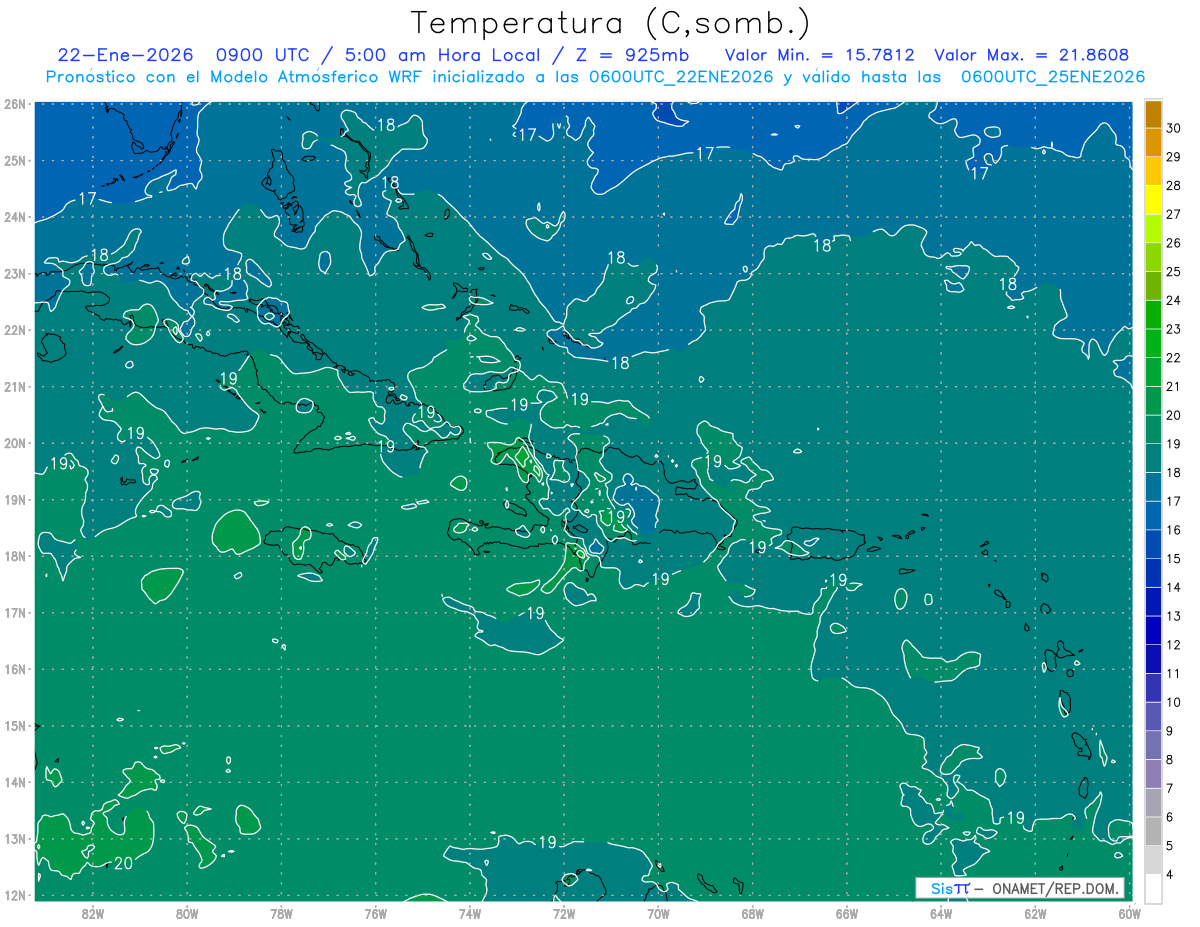Click the contour label 20 on the map
Screen dimensions: 1200x927
pyautogui.click(x=124, y=863)
